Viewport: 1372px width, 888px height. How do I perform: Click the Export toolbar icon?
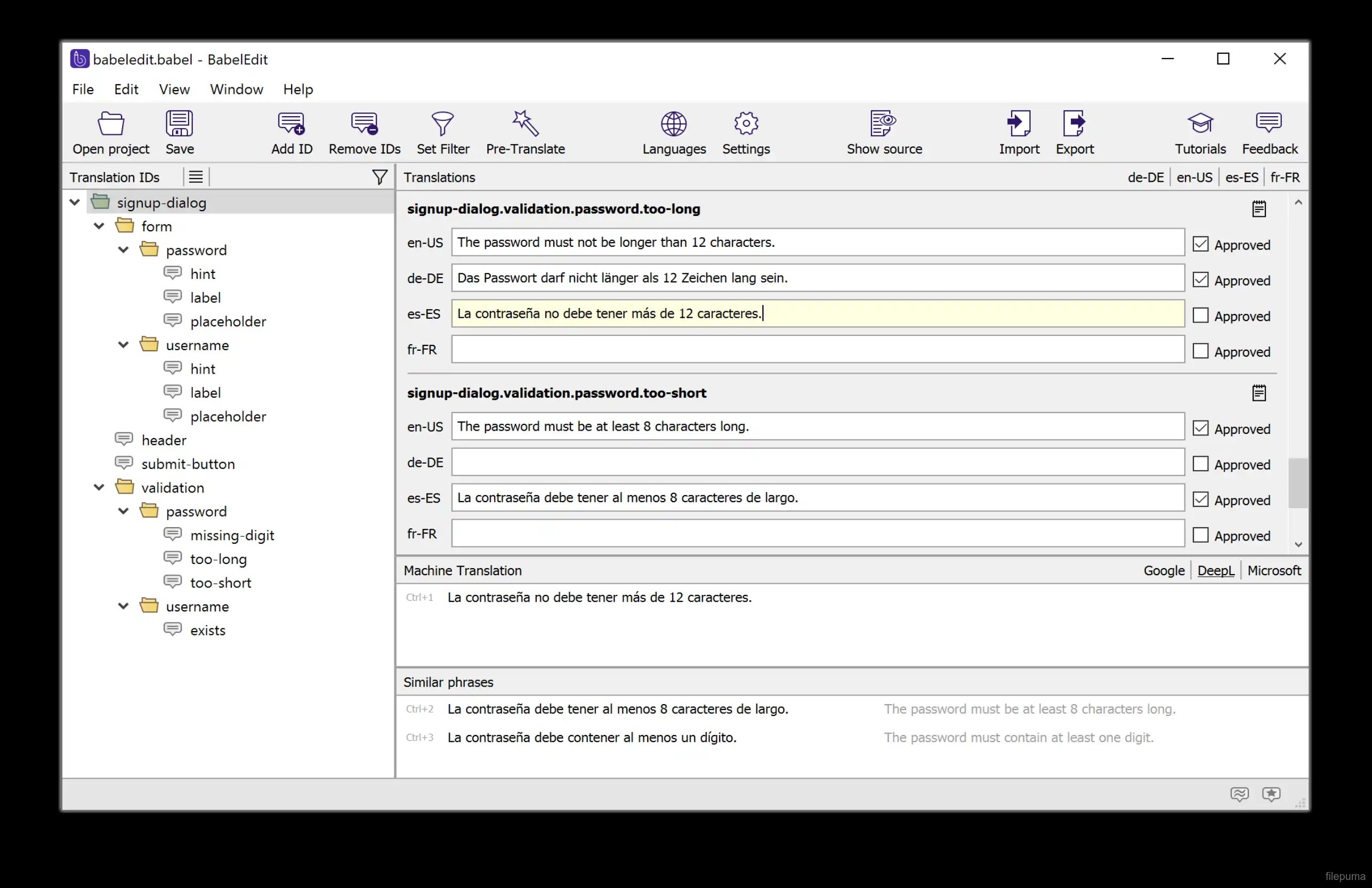pyautogui.click(x=1074, y=124)
